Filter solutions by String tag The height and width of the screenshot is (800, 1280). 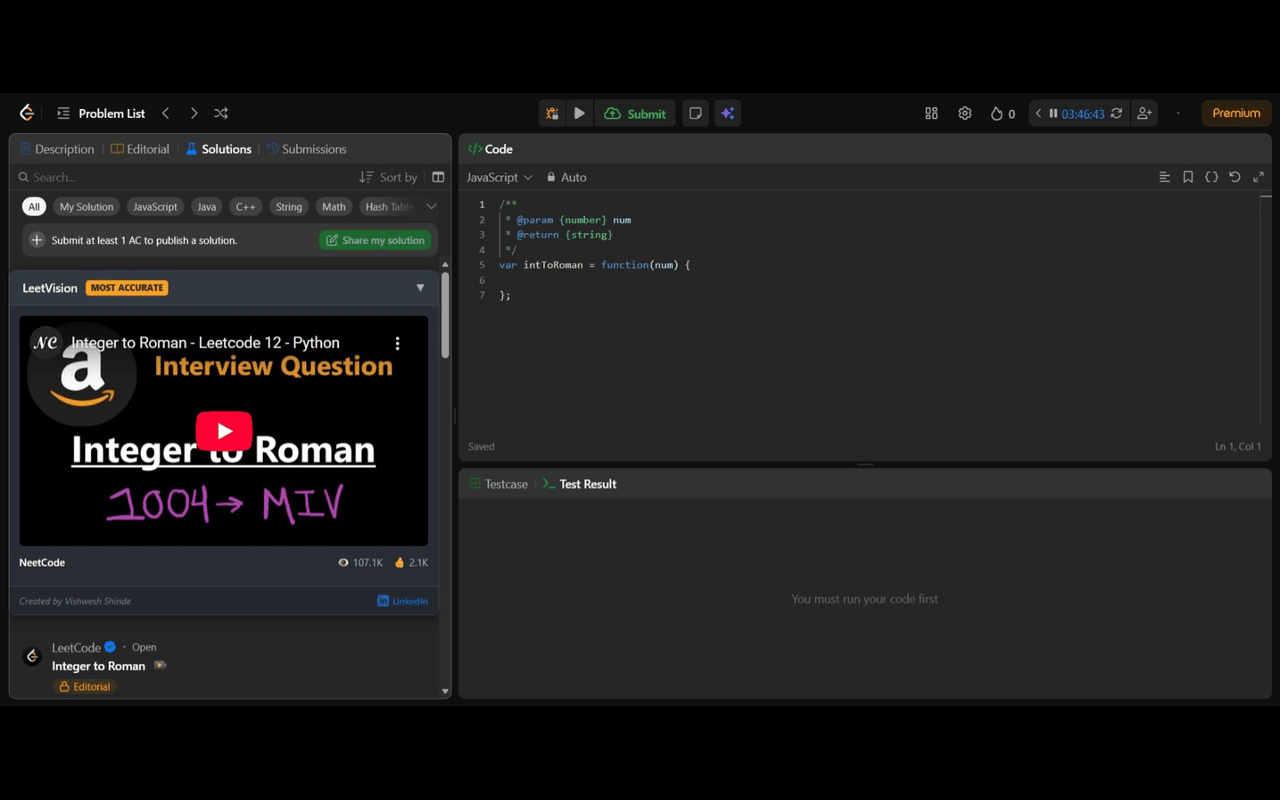click(x=289, y=207)
